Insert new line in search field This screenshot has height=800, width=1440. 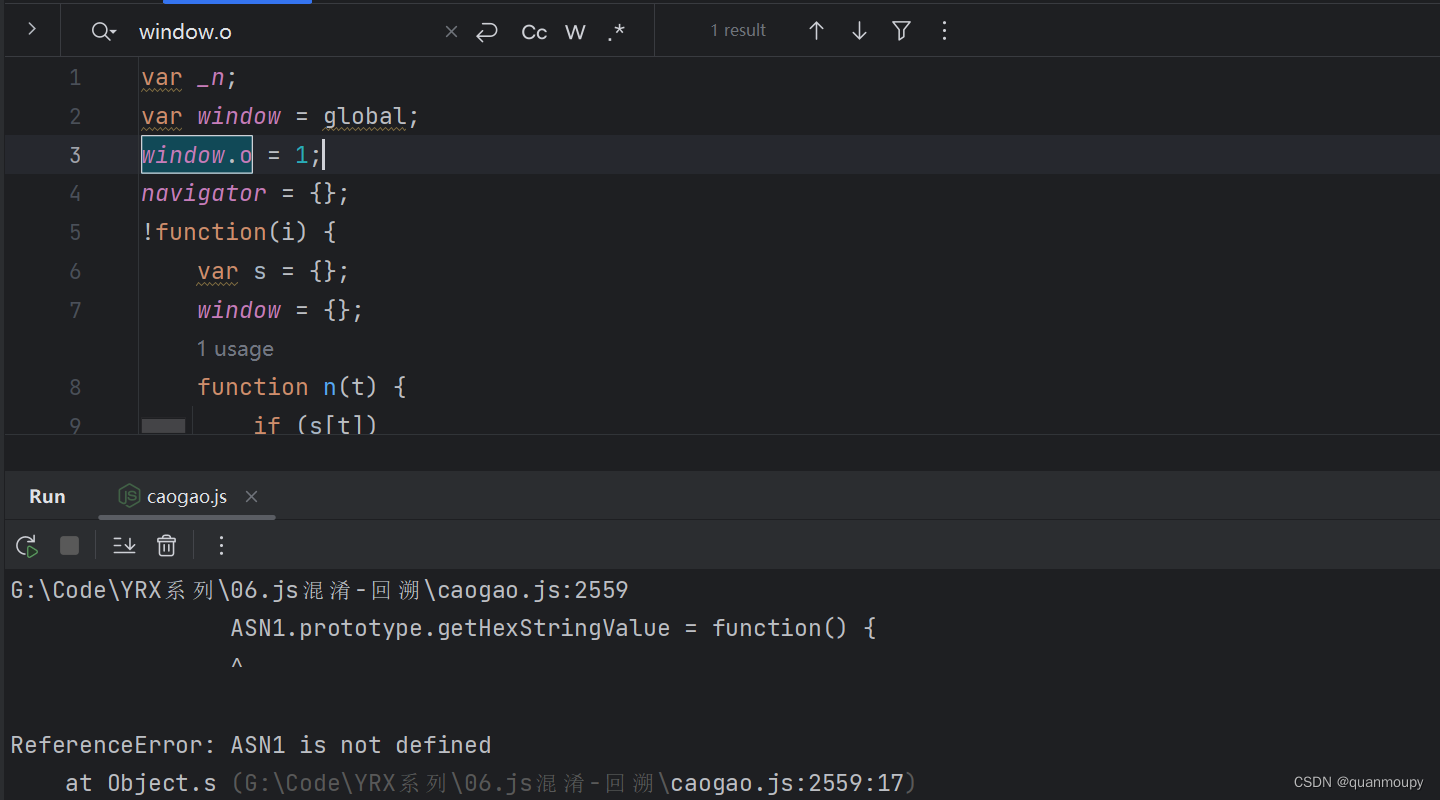coord(487,32)
